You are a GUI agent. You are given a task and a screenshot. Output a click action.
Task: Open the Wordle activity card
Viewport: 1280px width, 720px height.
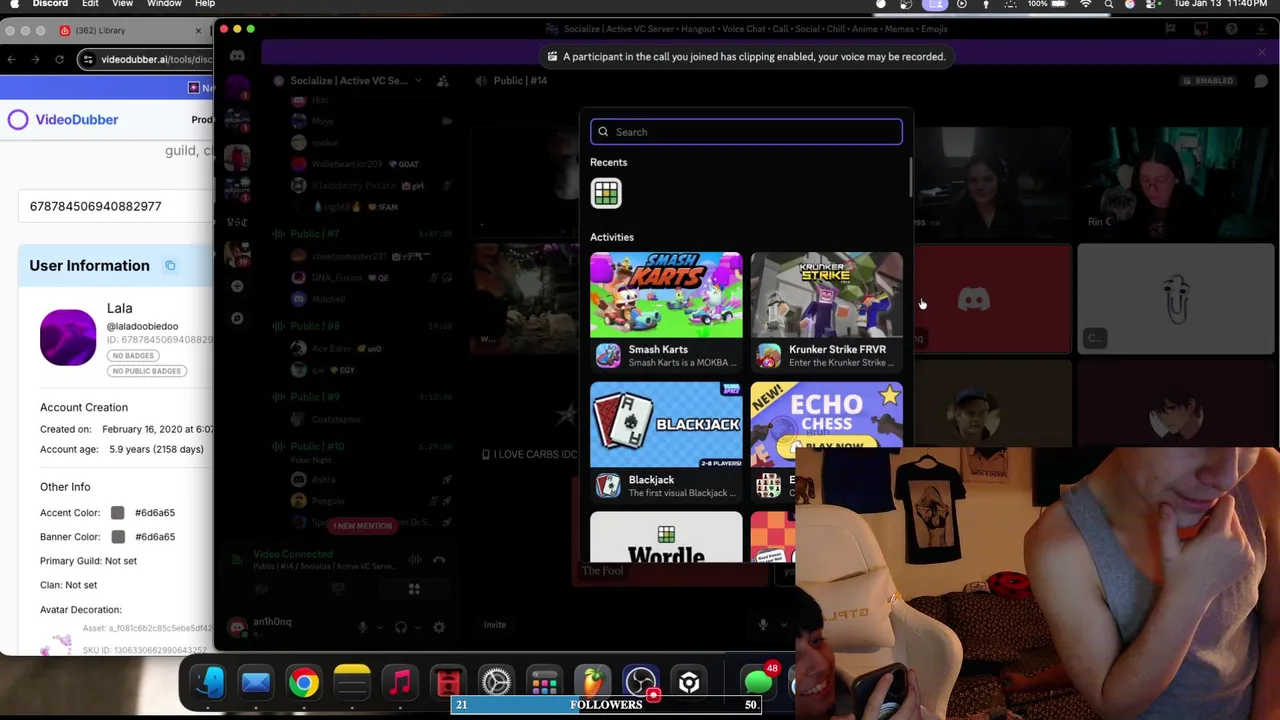pos(666,537)
